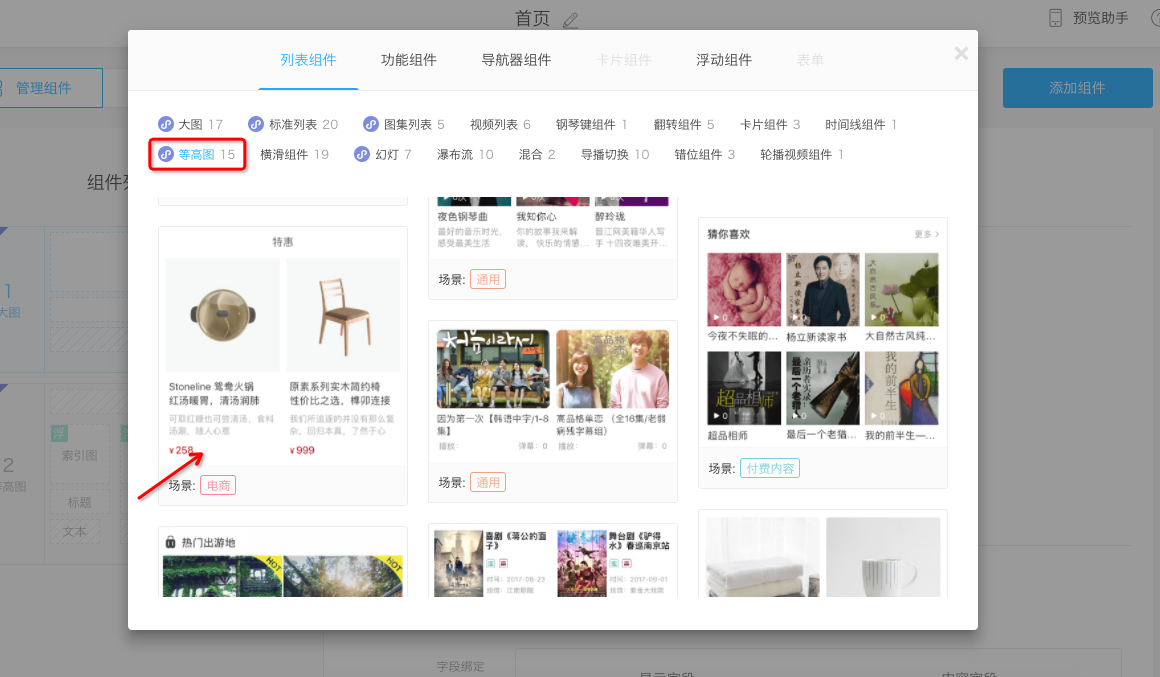Click the white towels image
Viewport: 1160px width, 677px height.
[763, 556]
